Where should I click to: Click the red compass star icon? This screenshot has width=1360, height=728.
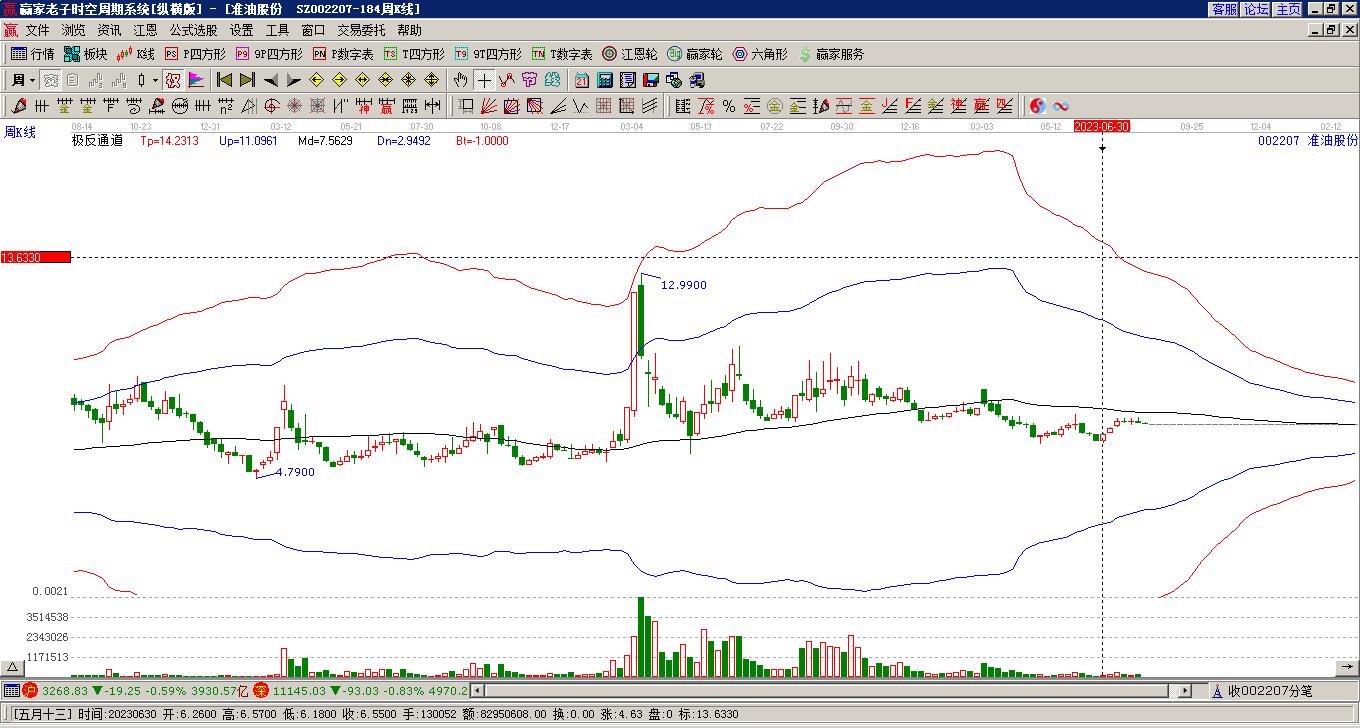click(295, 106)
